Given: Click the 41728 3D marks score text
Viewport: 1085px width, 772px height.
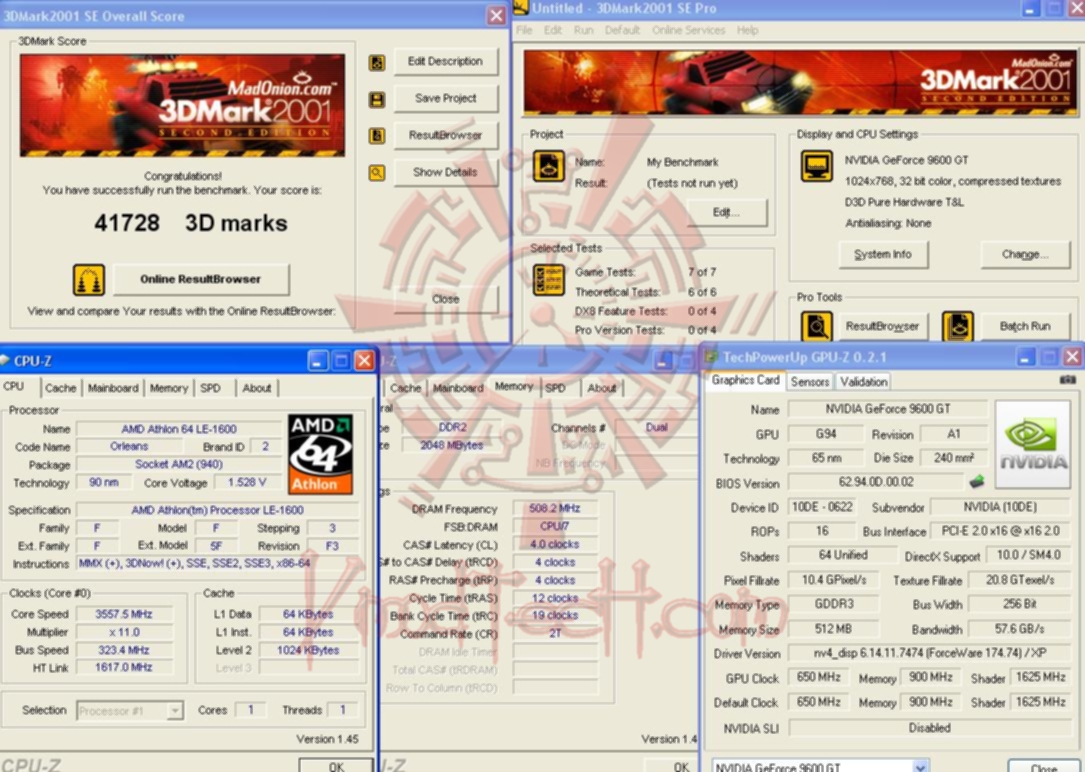Looking at the screenshot, I should coord(190,223).
